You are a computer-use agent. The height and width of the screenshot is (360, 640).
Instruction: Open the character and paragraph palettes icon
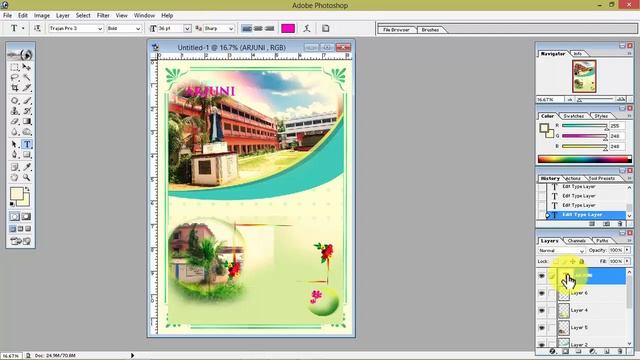(x=326, y=28)
